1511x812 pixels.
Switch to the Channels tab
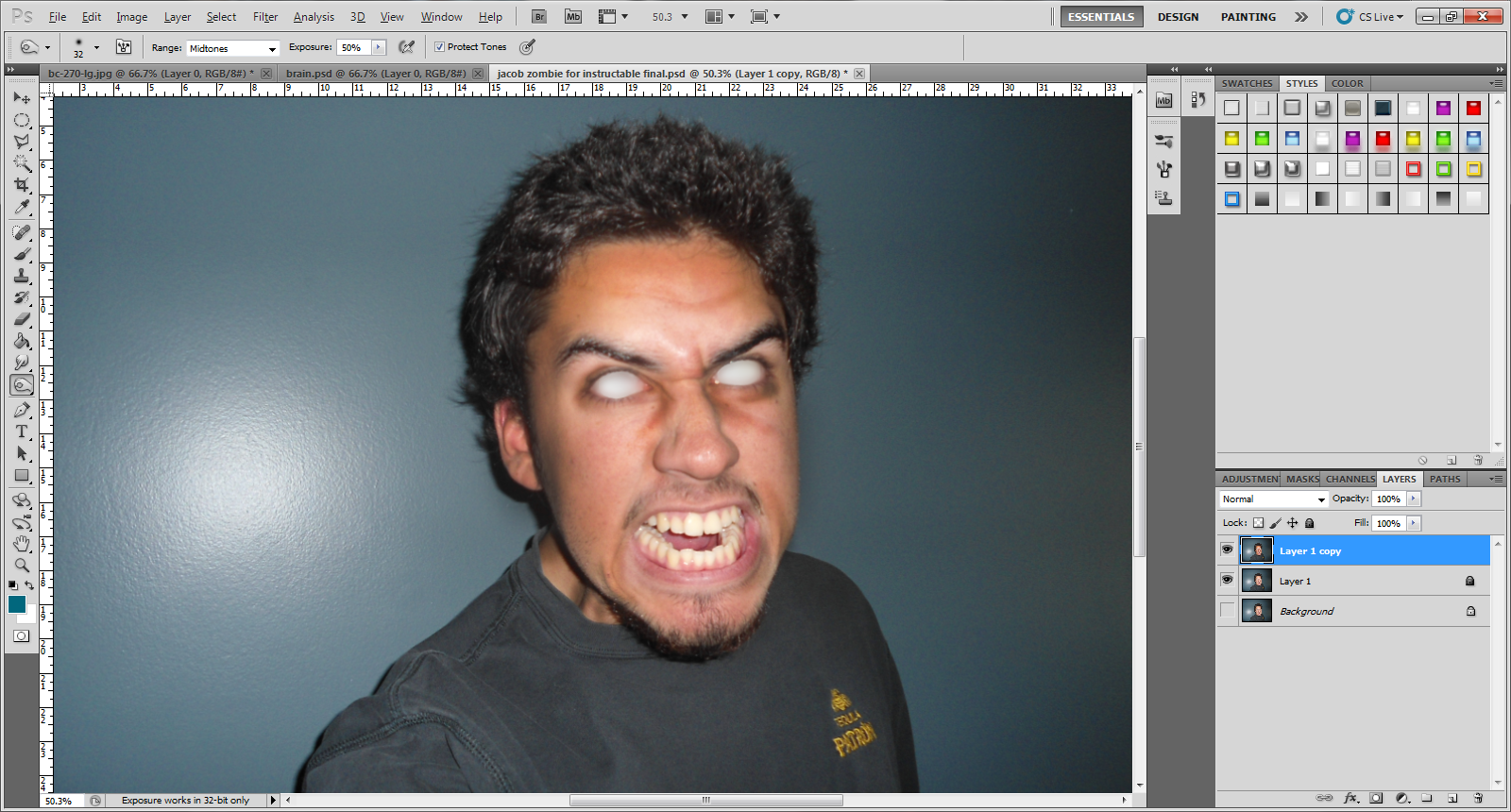1350,479
